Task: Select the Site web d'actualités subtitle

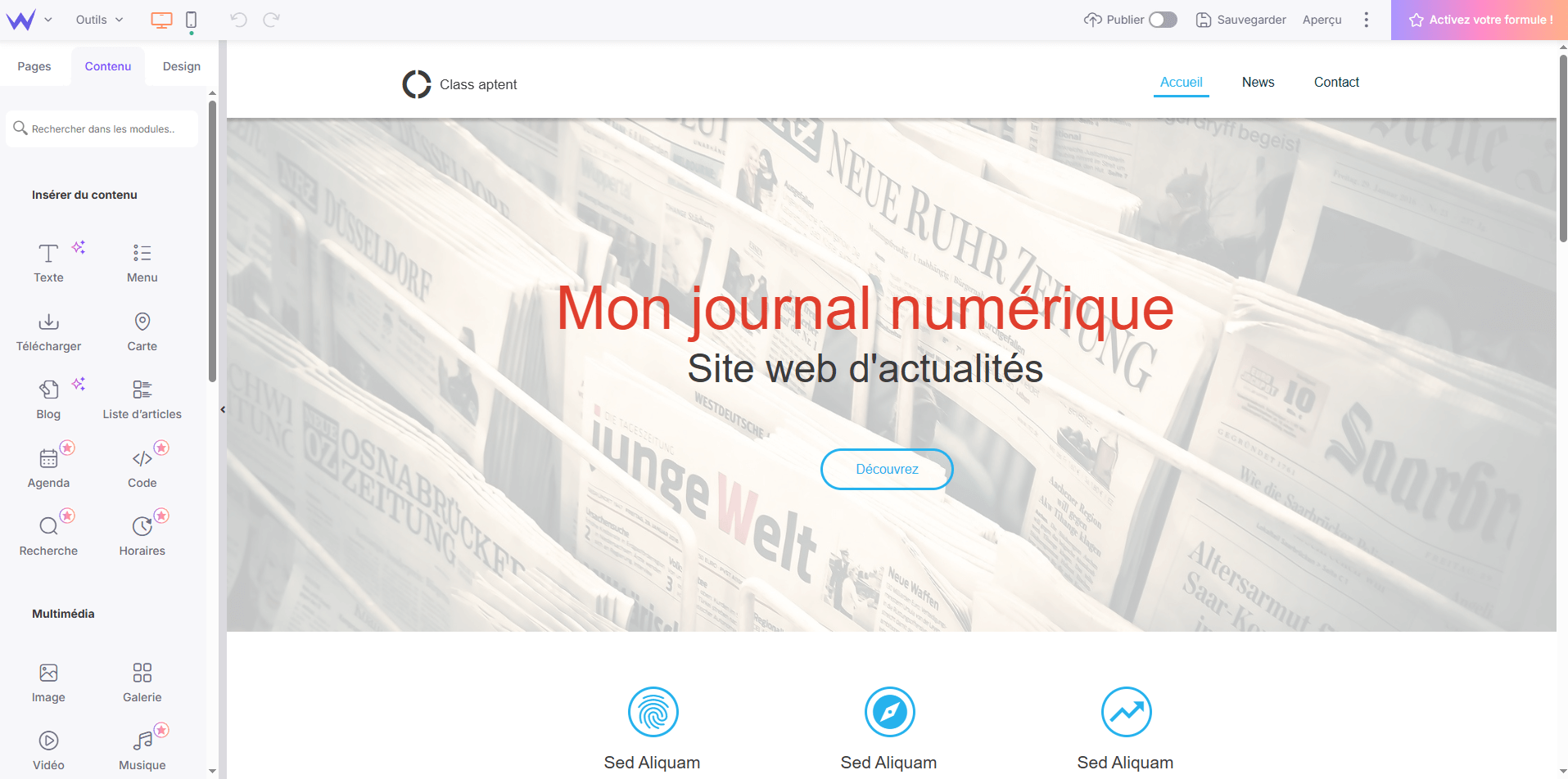Action: pos(865,368)
